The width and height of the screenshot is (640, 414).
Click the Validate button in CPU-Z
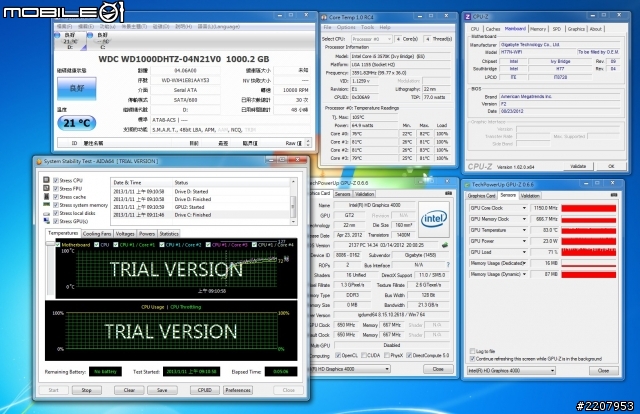coord(578,166)
